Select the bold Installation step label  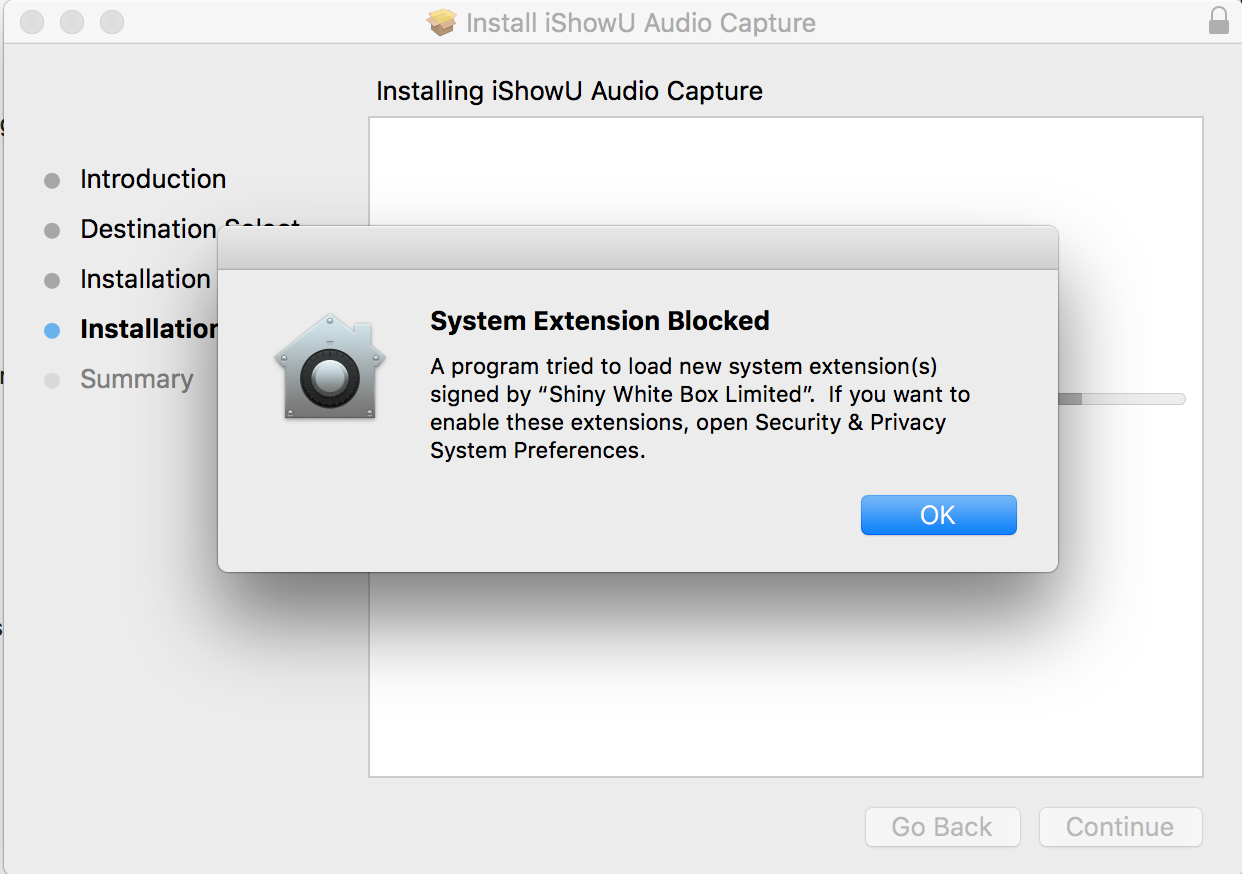(x=148, y=329)
